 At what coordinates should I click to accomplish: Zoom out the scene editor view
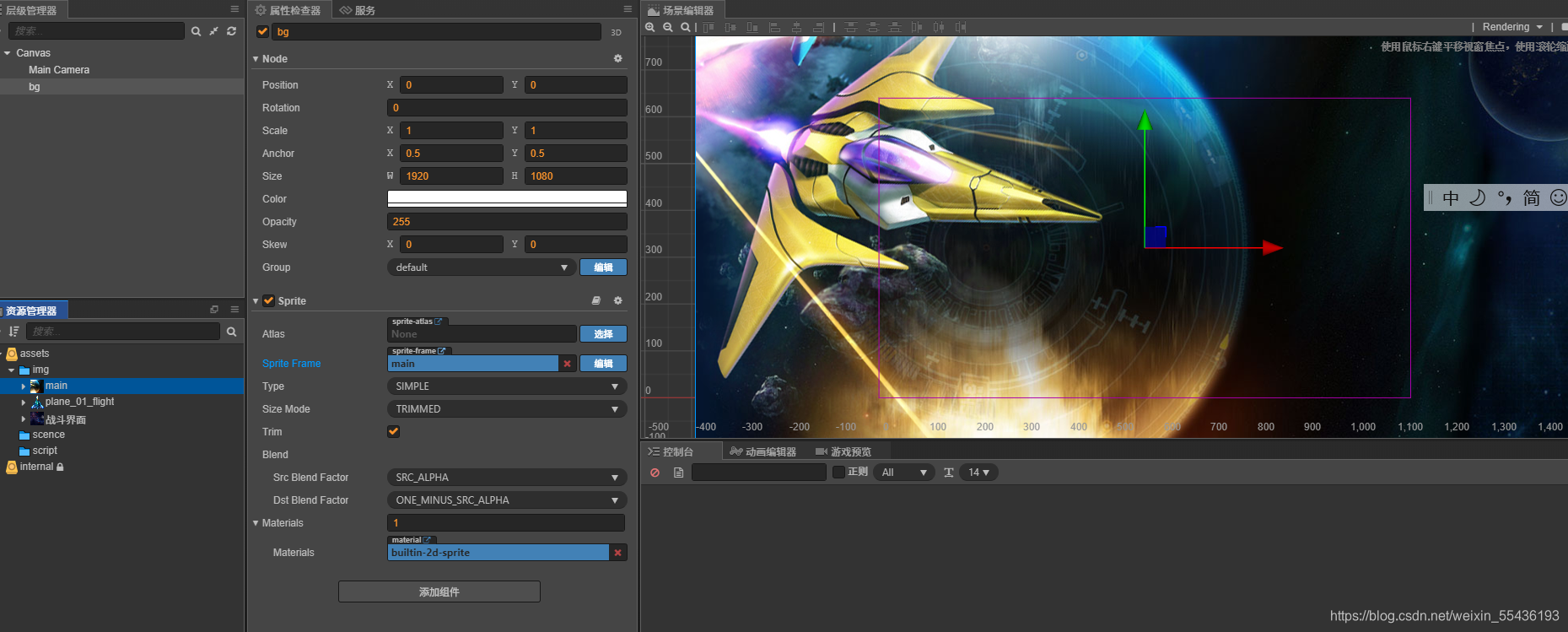[x=667, y=27]
